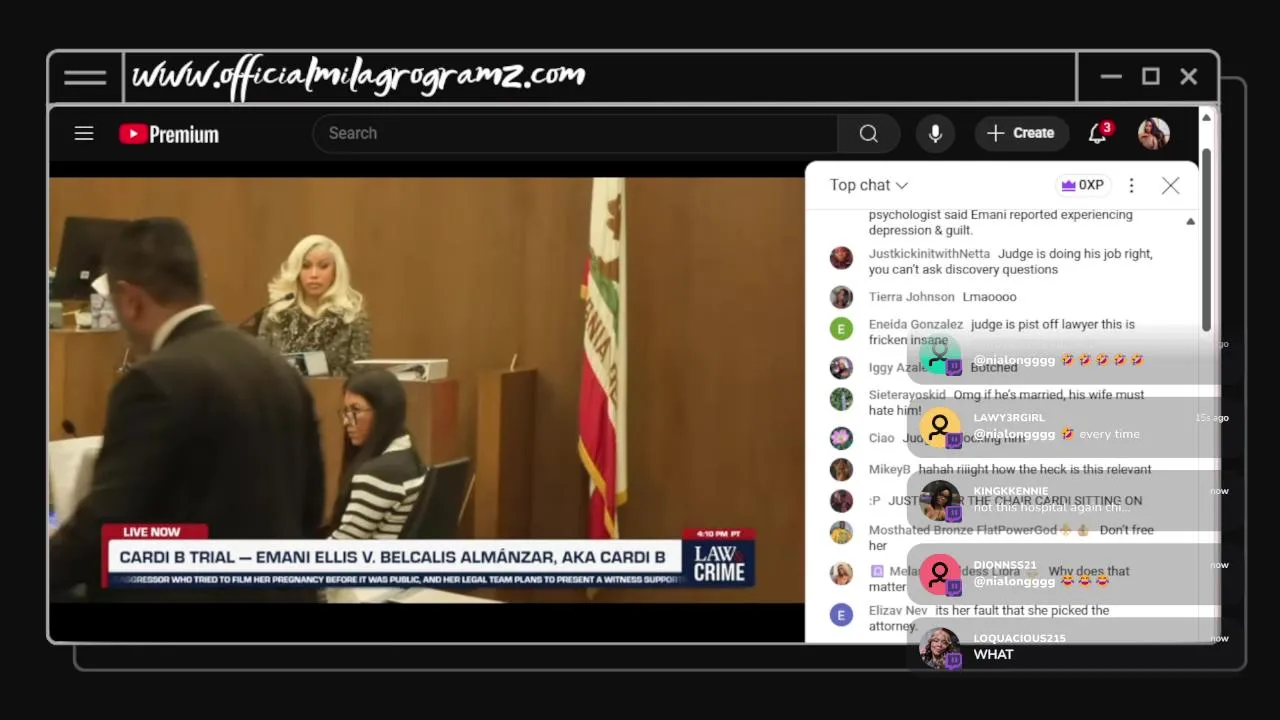
Task: Click the LIVE NOW badge on video
Action: click(152, 532)
